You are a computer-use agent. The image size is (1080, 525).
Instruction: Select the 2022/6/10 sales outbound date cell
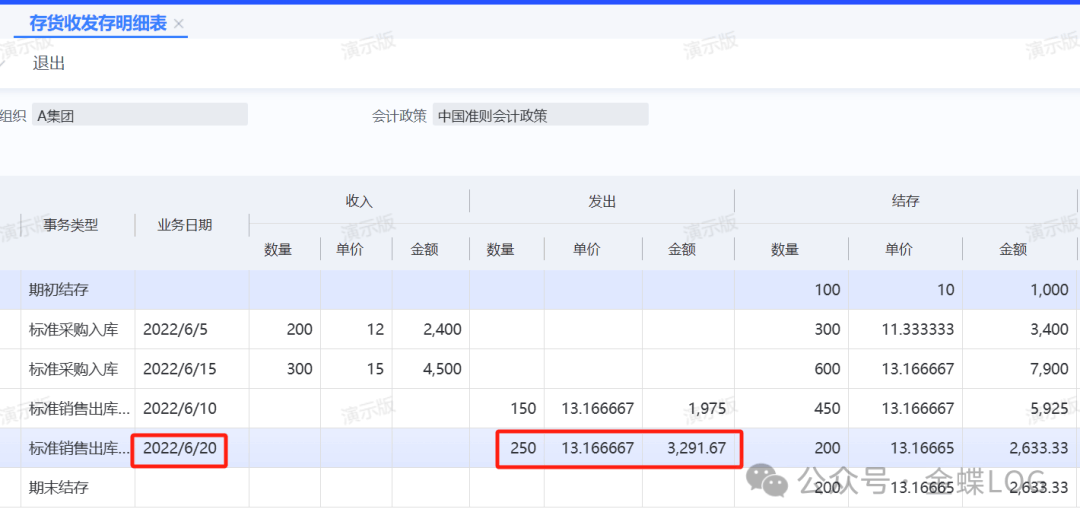point(182,408)
